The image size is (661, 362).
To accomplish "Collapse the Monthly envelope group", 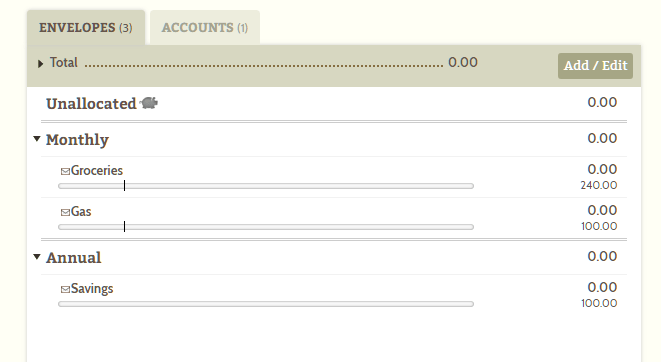I will click(37, 138).
